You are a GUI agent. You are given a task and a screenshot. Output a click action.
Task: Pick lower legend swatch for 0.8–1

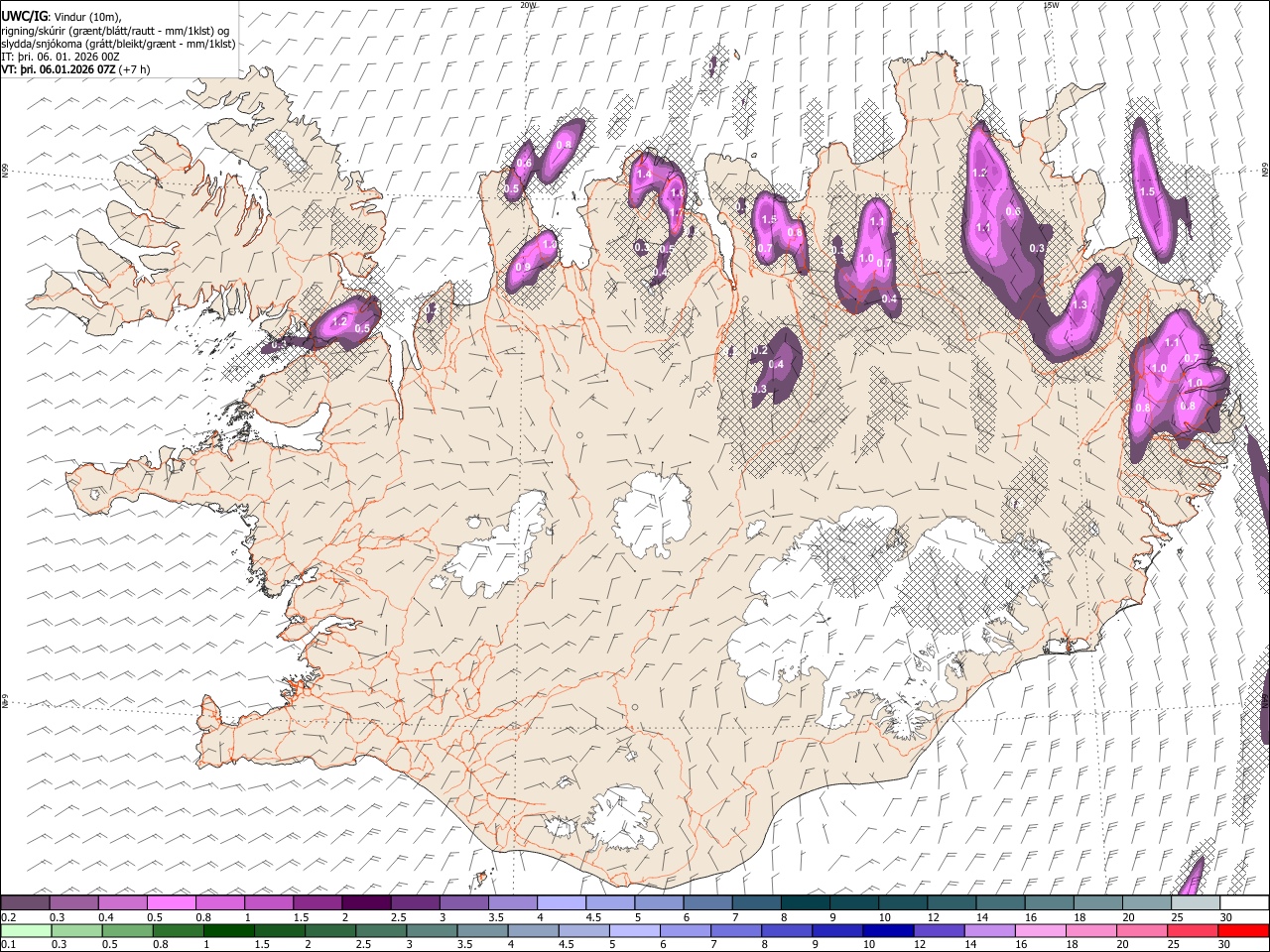pyautogui.click(x=178, y=930)
